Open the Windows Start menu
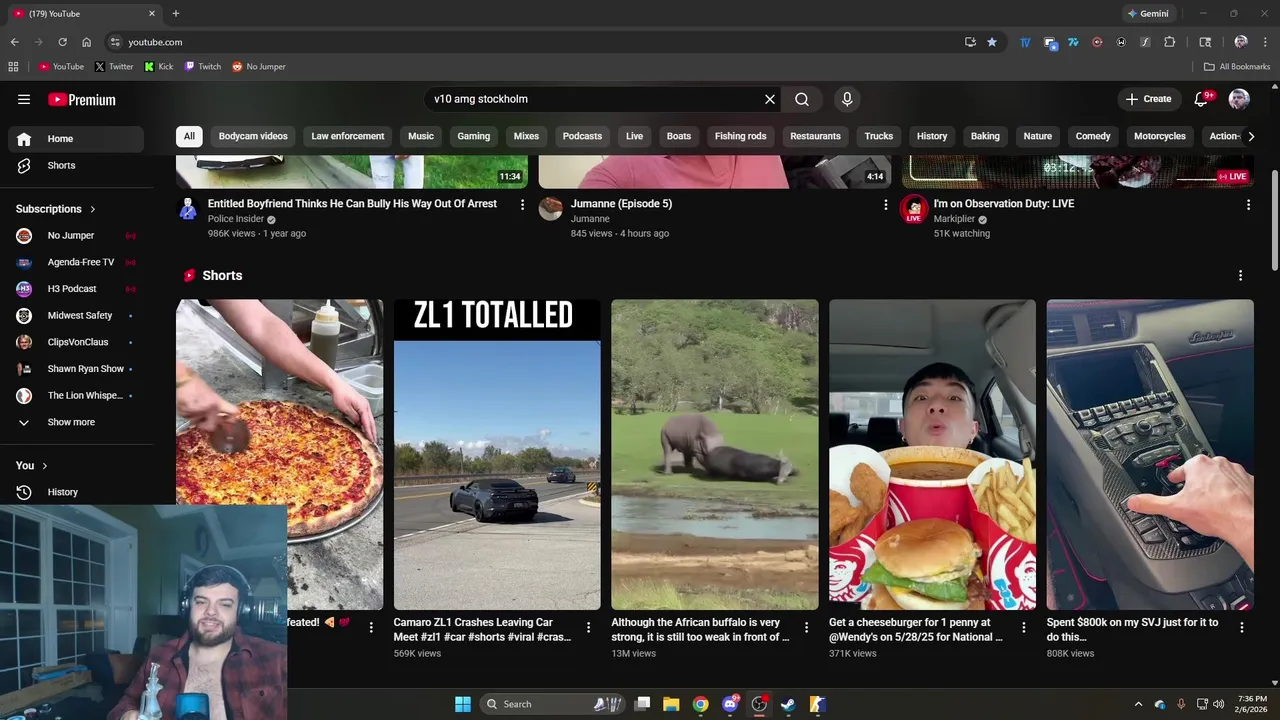Screen dimensions: 1280x720 pyautogui.click(x=463, y=704)
